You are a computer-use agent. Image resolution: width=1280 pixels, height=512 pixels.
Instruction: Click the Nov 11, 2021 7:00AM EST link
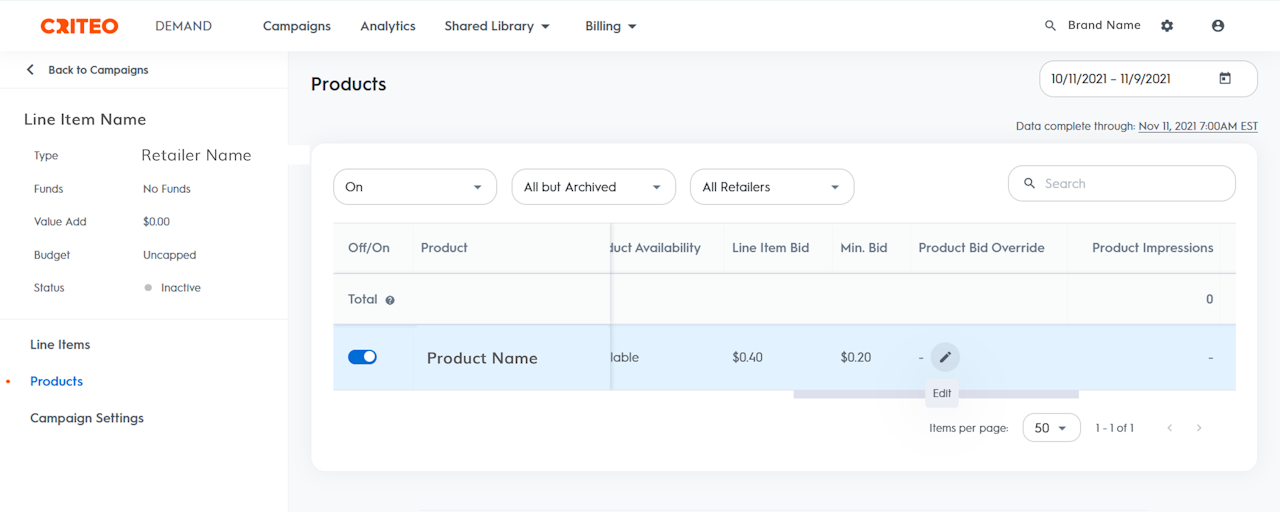click(x=1198, y=127)
